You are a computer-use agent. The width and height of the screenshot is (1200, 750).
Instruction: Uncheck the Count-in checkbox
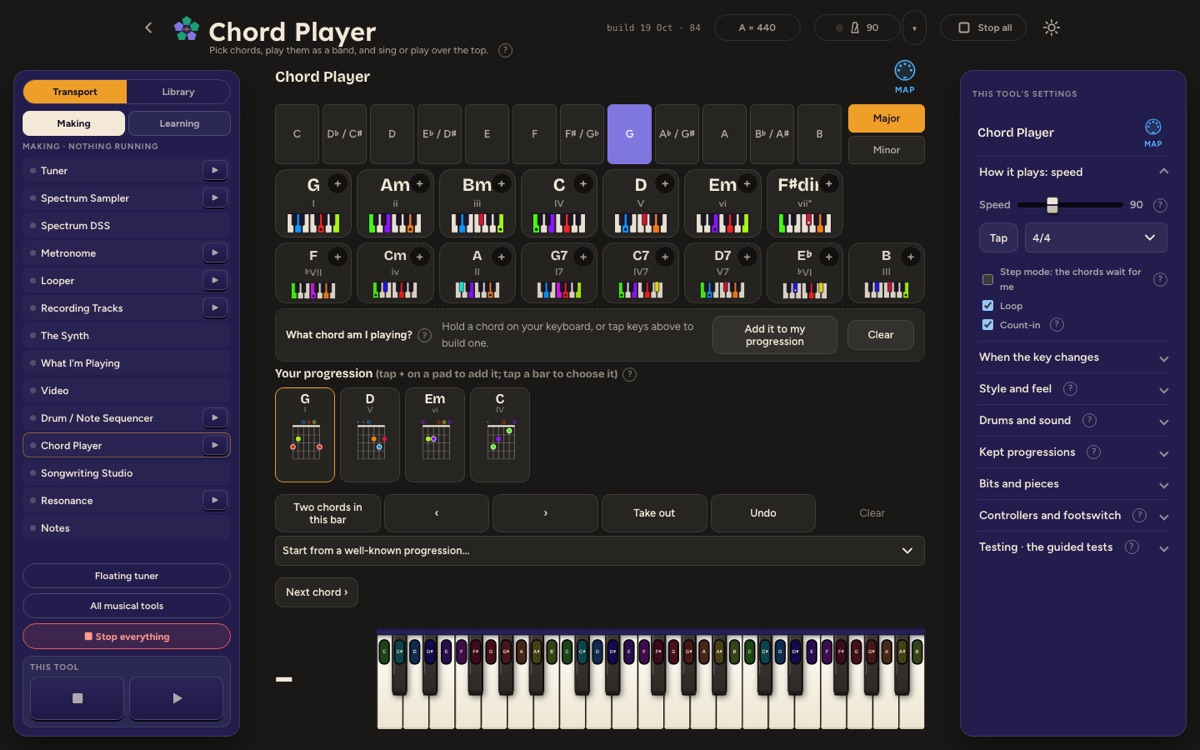[988, 325]
